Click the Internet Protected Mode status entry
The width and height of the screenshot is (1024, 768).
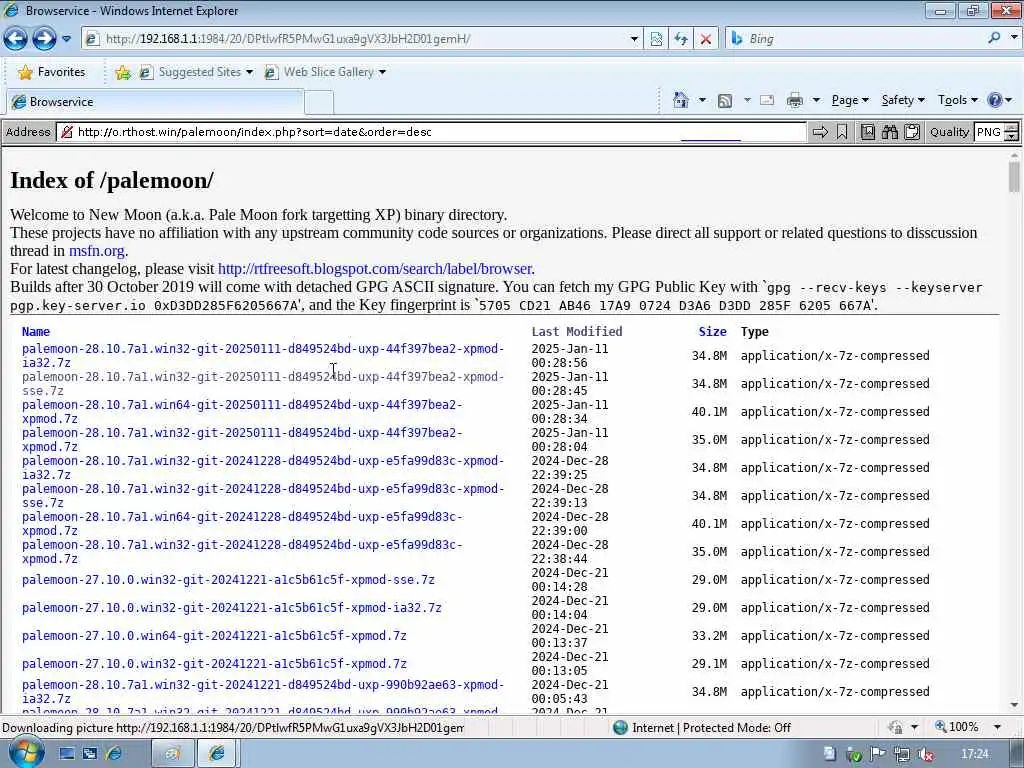702,728
